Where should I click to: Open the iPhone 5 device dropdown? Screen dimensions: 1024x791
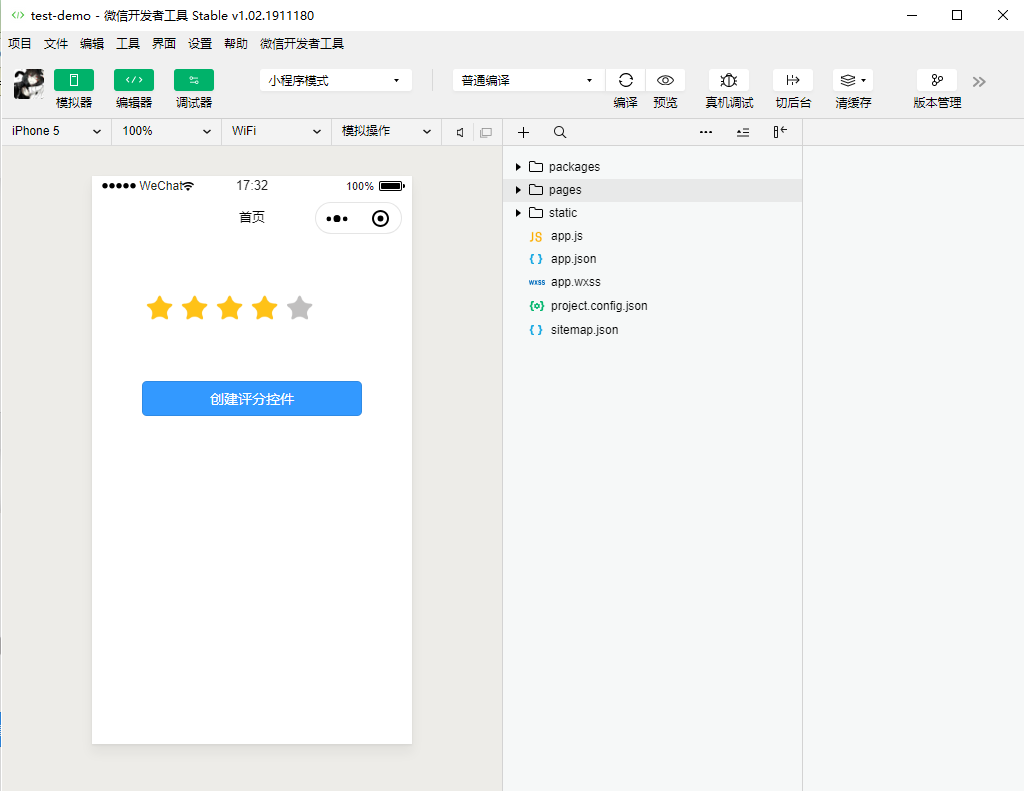point(55,131)
